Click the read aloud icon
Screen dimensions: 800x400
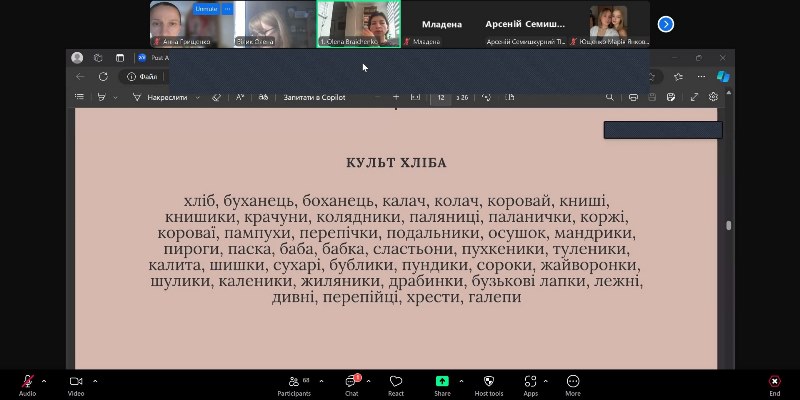pos(240,97)
